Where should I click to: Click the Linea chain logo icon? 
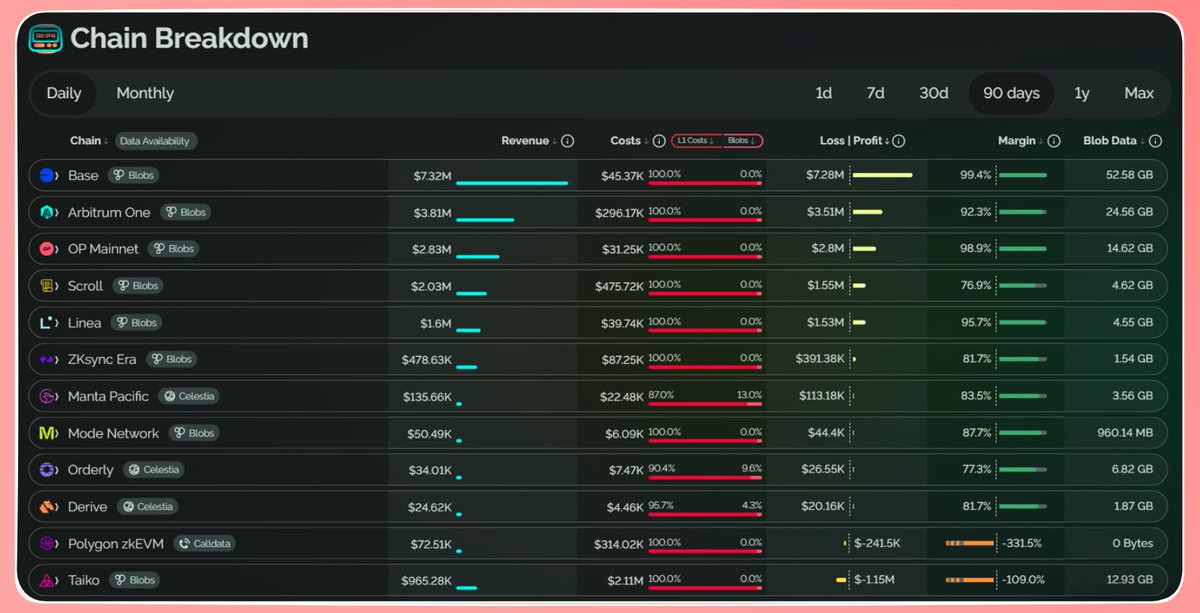(47, 323)
